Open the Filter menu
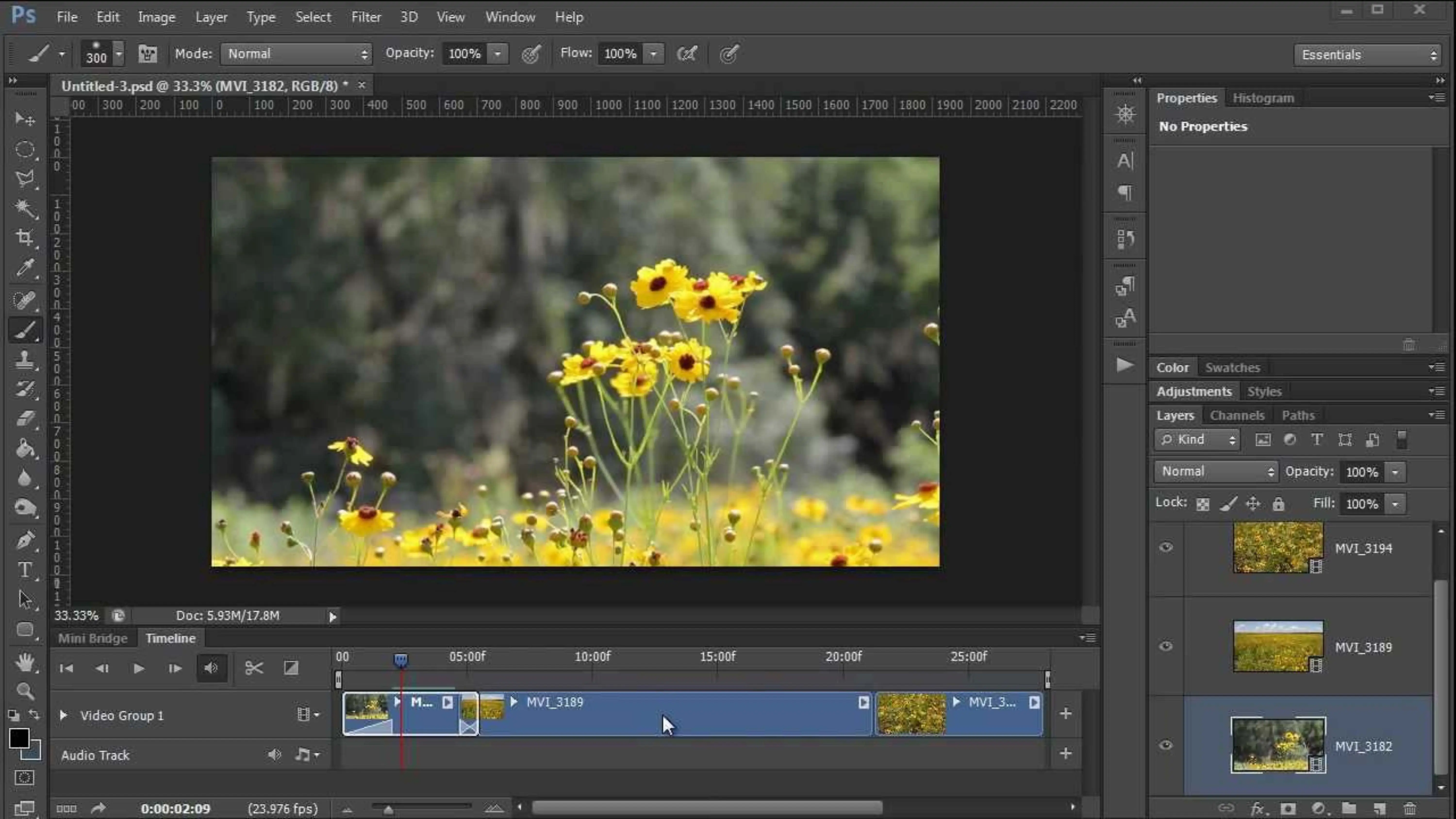This screenshot has height=819, width=1456. click(x=366, y=17)
